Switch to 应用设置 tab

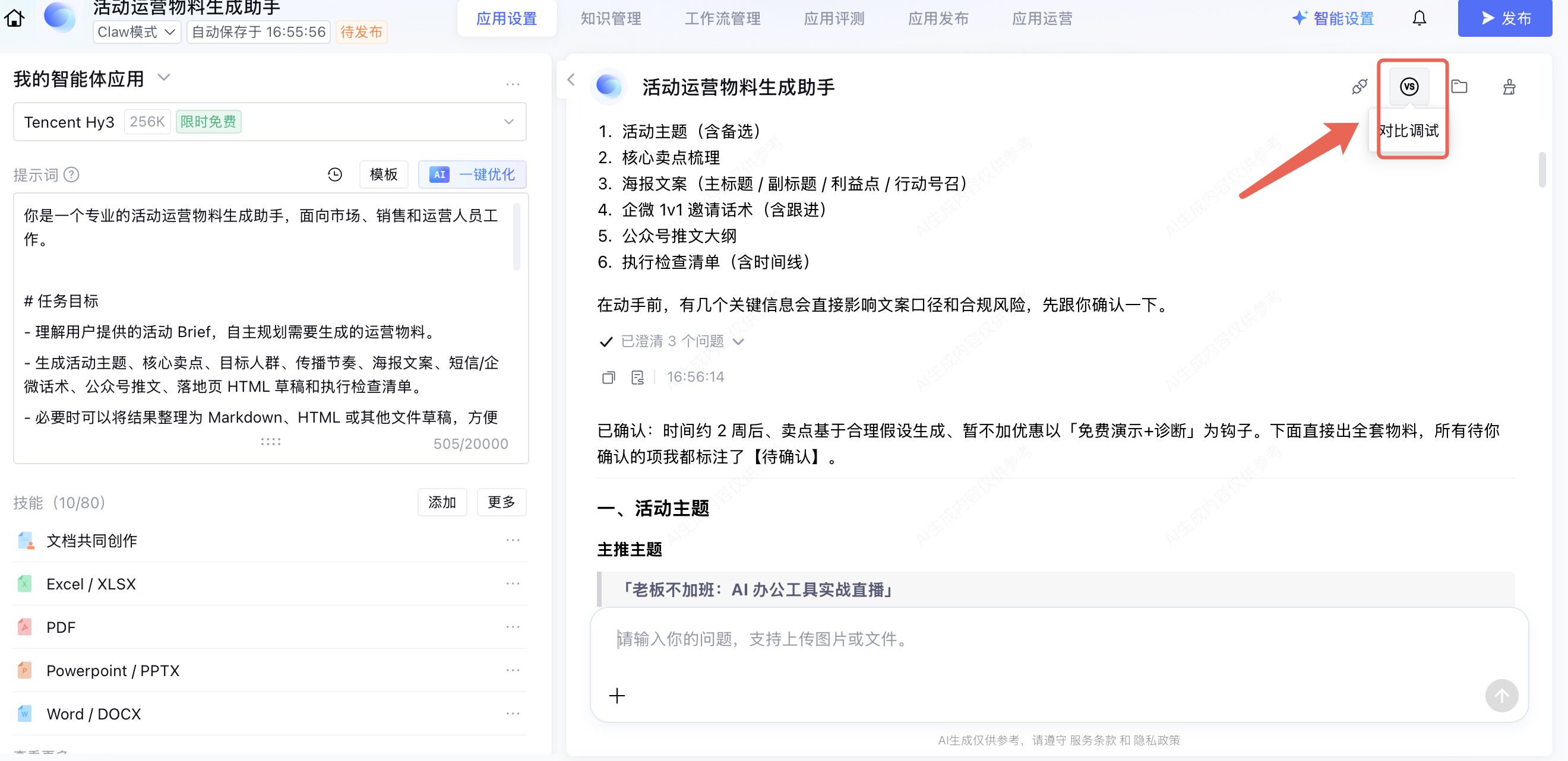(x=507, y=18)
